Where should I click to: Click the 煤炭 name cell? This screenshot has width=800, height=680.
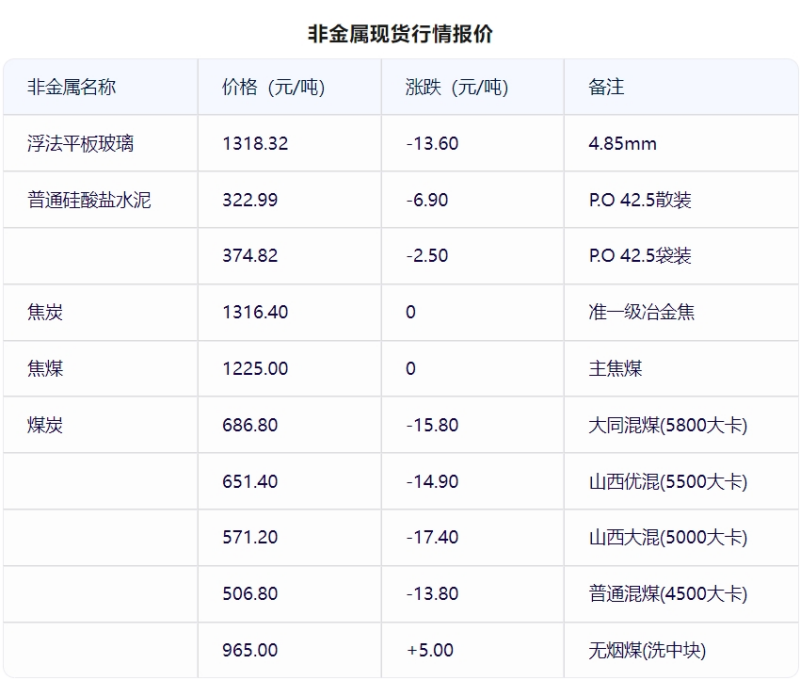pyautogui.click(x=45, y=425)
